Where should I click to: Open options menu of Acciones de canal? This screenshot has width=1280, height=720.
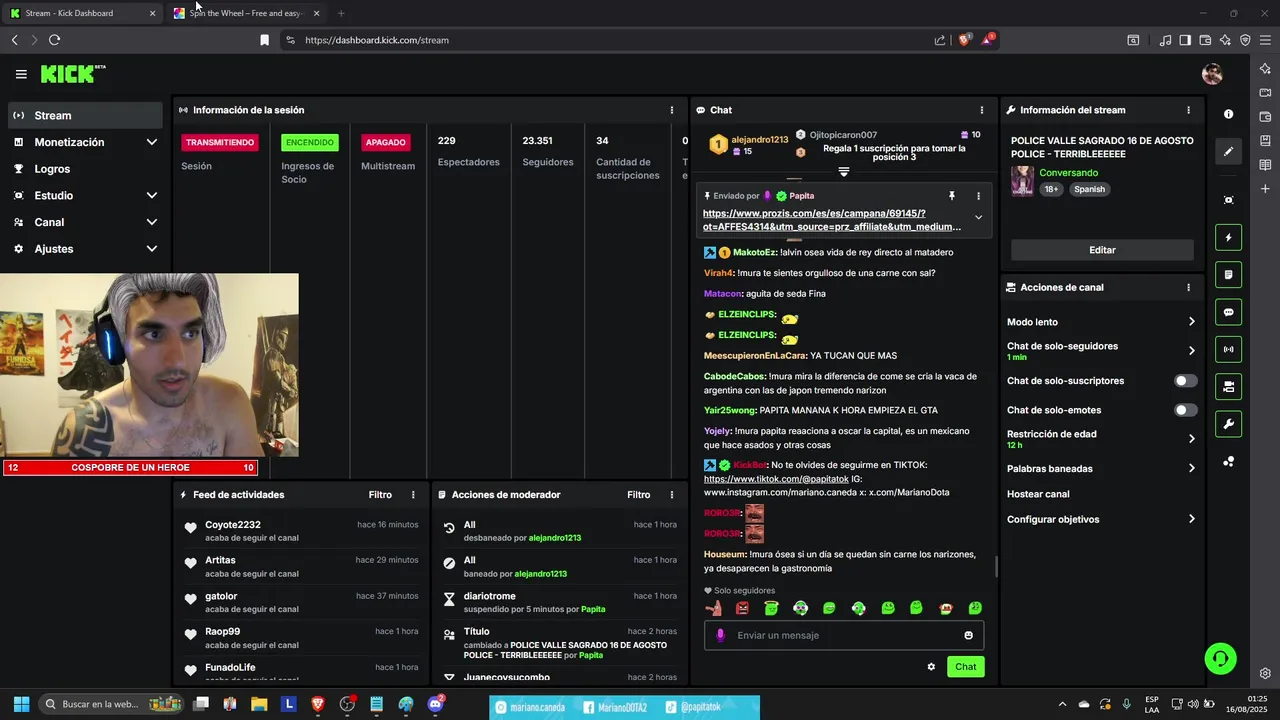(x=1188, y=287)
